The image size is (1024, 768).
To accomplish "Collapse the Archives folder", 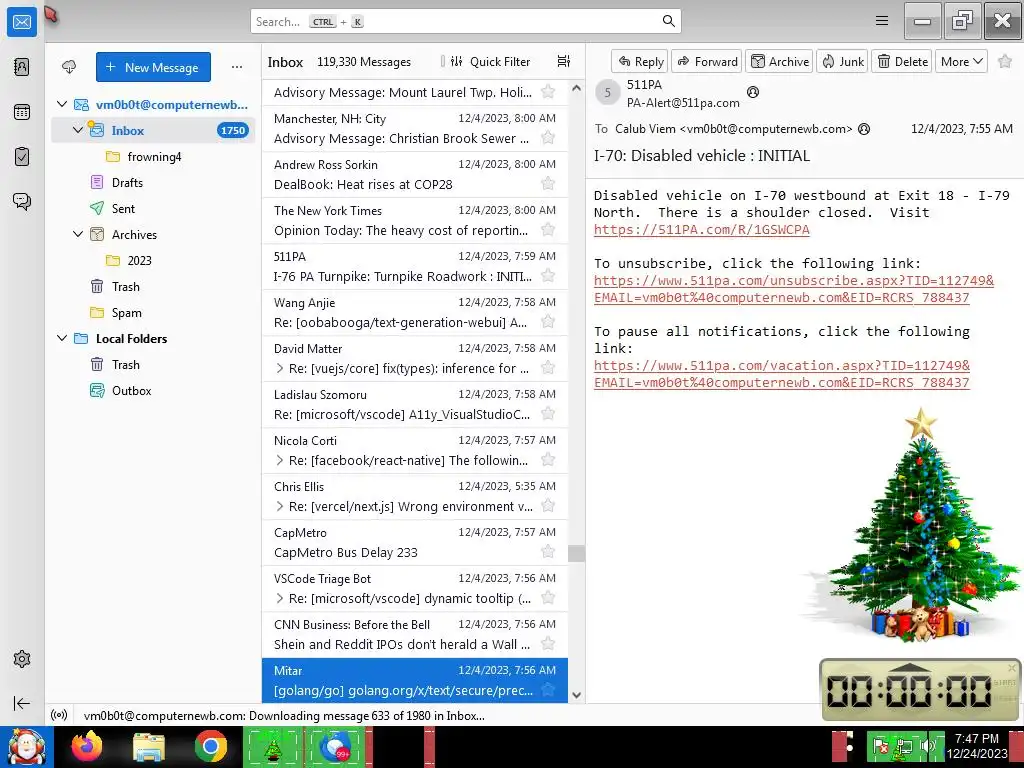I will pos(78,234).
